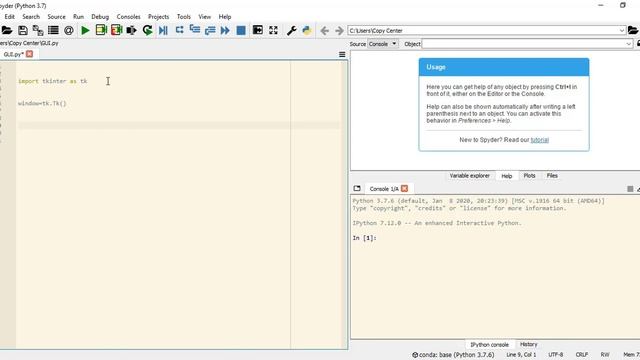
Task: Toggle fullscreen mode icon
Action: pos(273,30)
